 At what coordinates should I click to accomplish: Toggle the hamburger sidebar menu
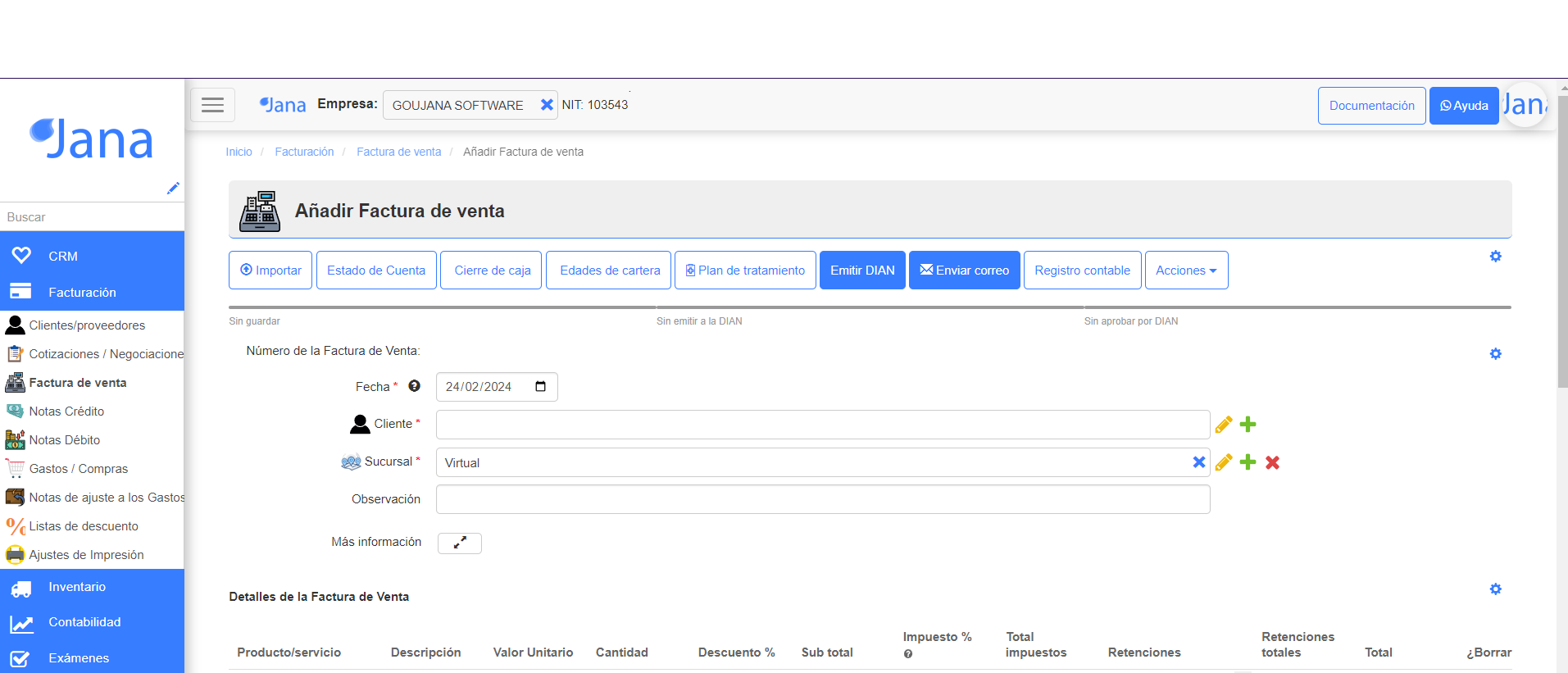pyautogui.click(x=212, y=105)
